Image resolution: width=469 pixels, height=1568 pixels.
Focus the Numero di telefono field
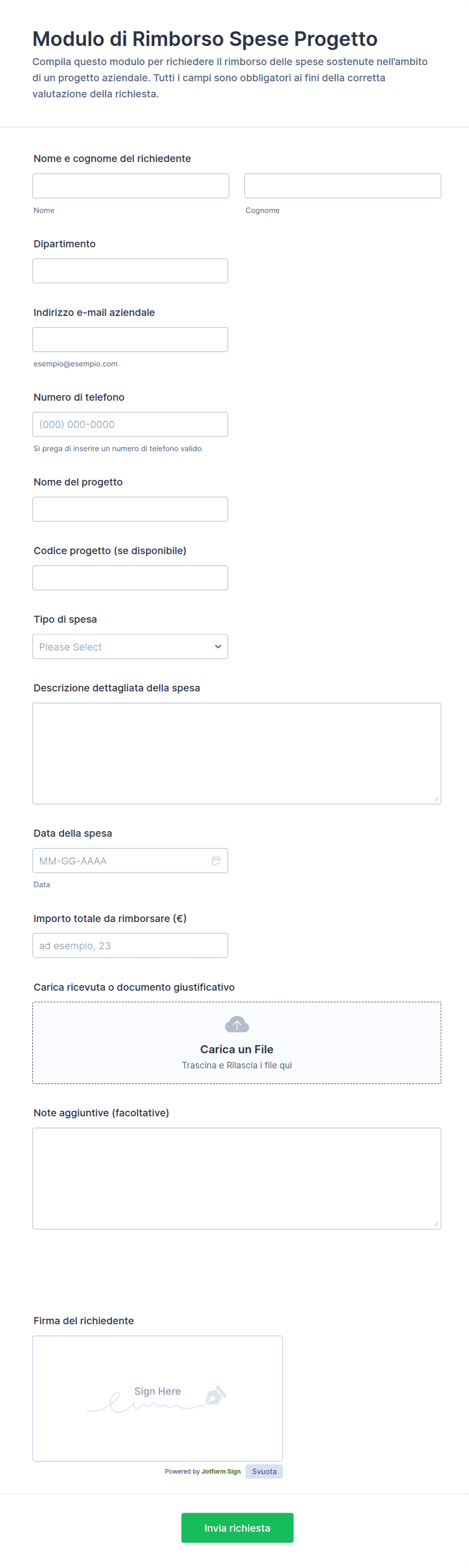130,424
